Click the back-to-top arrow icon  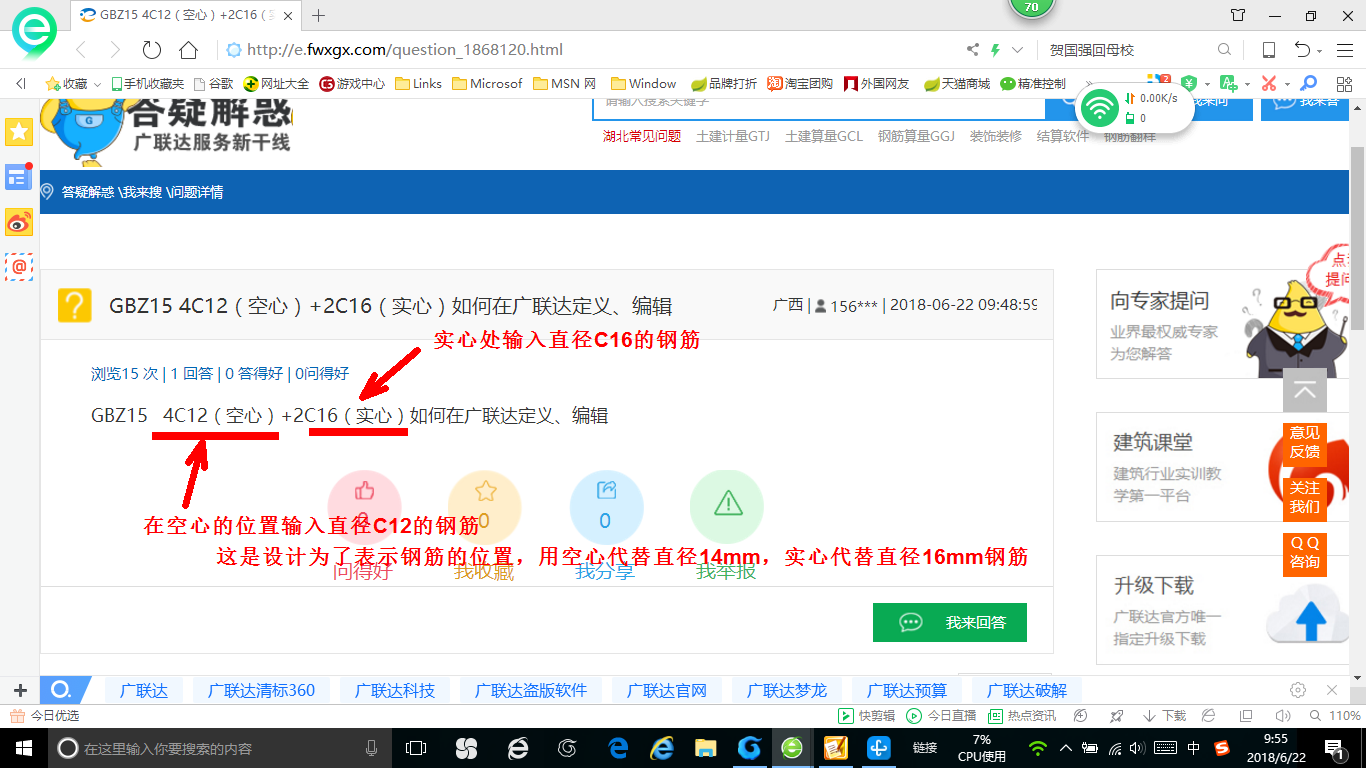click(x=1305, y=391)
